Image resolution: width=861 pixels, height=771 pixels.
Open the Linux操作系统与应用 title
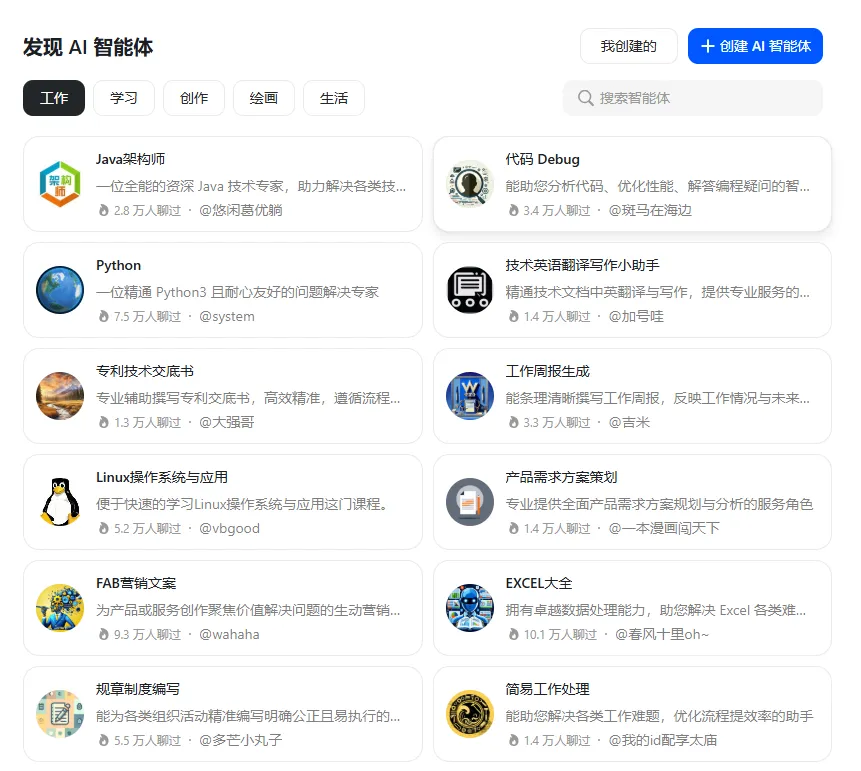[x=162, y=477]
